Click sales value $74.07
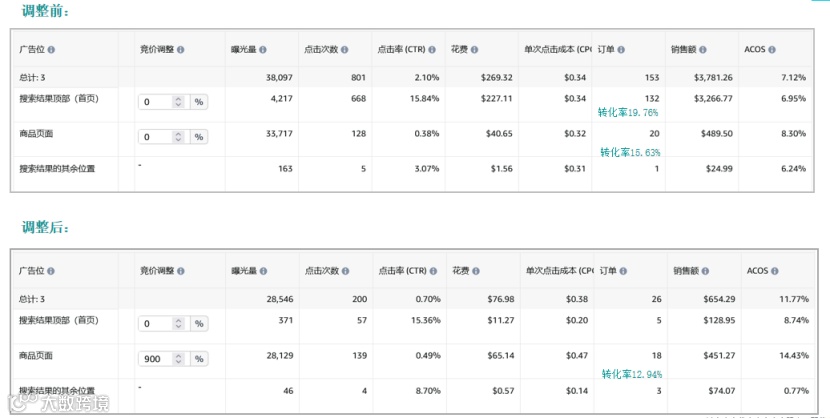The image size is (830, 419). pos(721,390)
